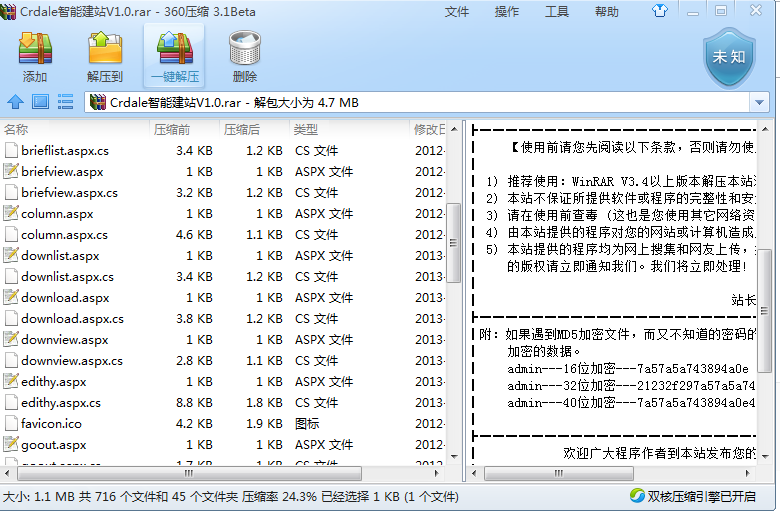Image resolution: width=780 pixels, height=515 pixels.
Task: Select the downview.aspx file icon
Action: [x=11, y=339]
